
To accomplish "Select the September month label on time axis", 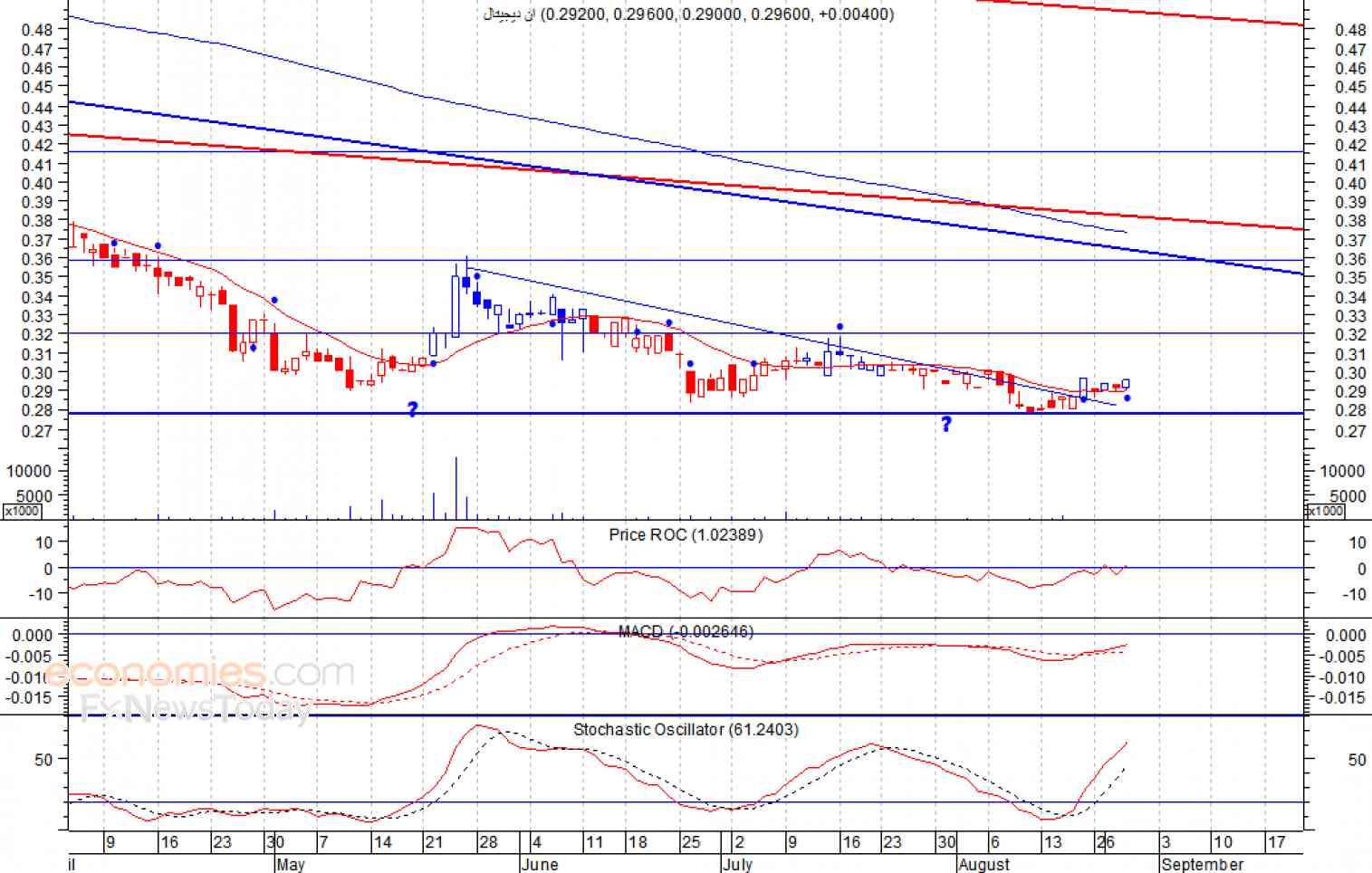I will coord(1203,864).
